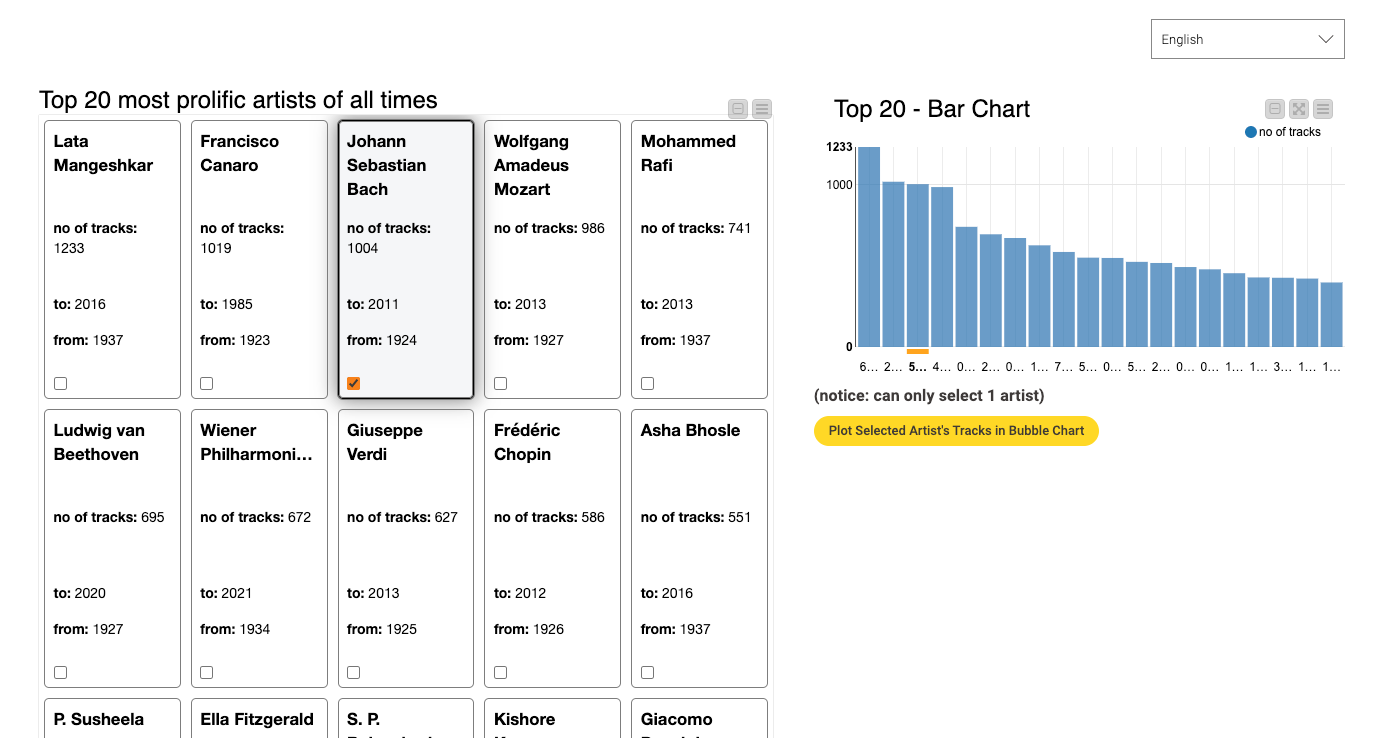Viewport: 1382px width, 738px height.
Task: Click the 'Giuseppe Verdi' artist name
Action: tap(385, 442)
